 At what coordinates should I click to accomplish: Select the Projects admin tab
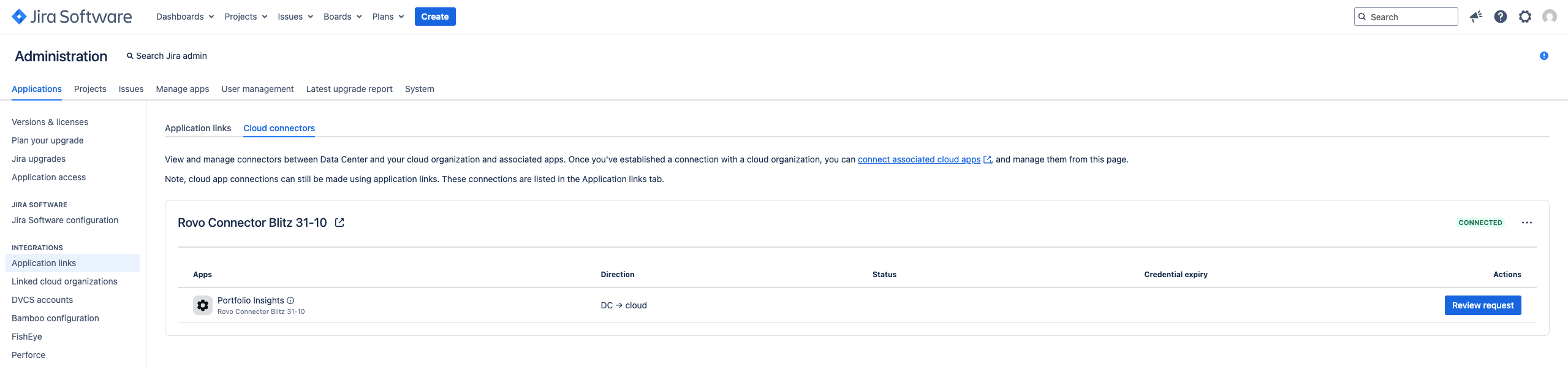click(90, 89)
